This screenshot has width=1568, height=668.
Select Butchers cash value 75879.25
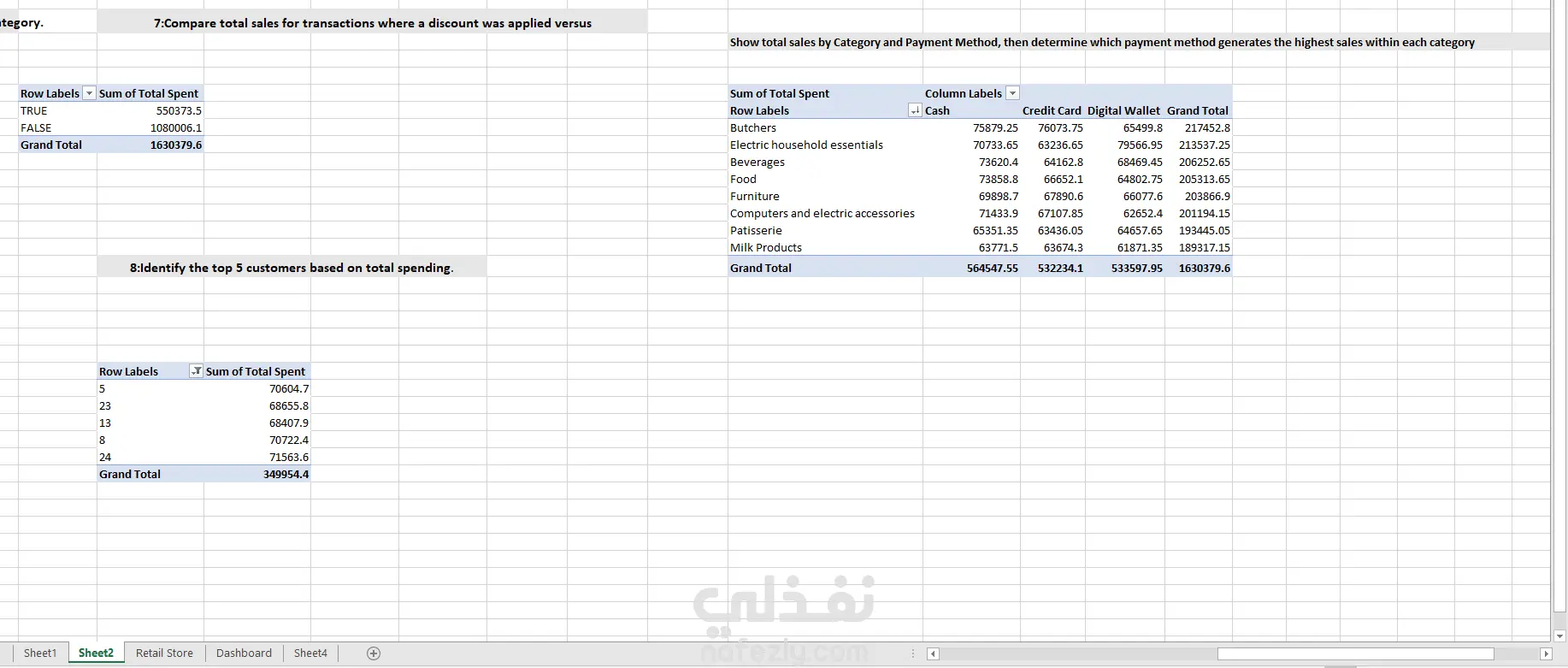click(x=972, y=127)
